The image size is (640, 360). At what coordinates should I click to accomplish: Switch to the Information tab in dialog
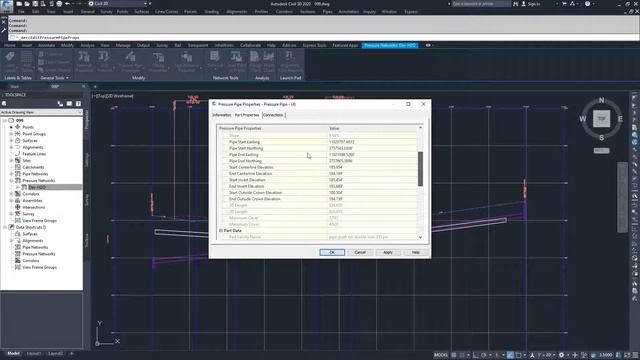[222, 115]
